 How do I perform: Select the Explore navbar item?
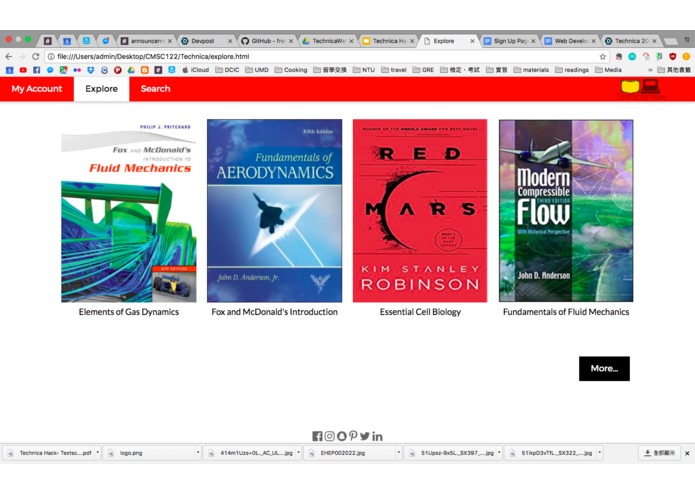(102, 89)
